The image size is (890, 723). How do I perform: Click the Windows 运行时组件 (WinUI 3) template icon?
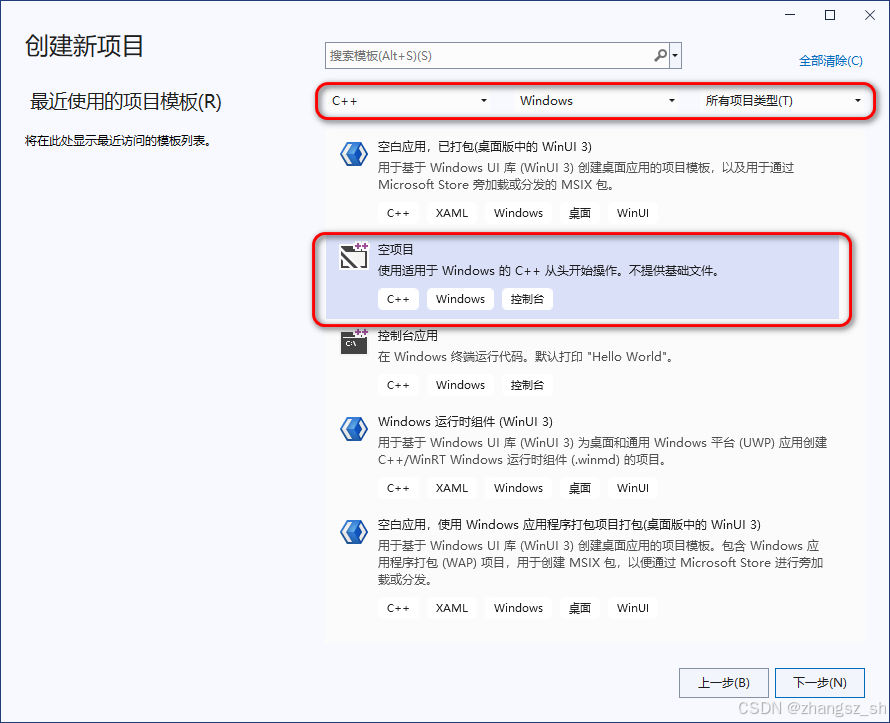point(354,428)
